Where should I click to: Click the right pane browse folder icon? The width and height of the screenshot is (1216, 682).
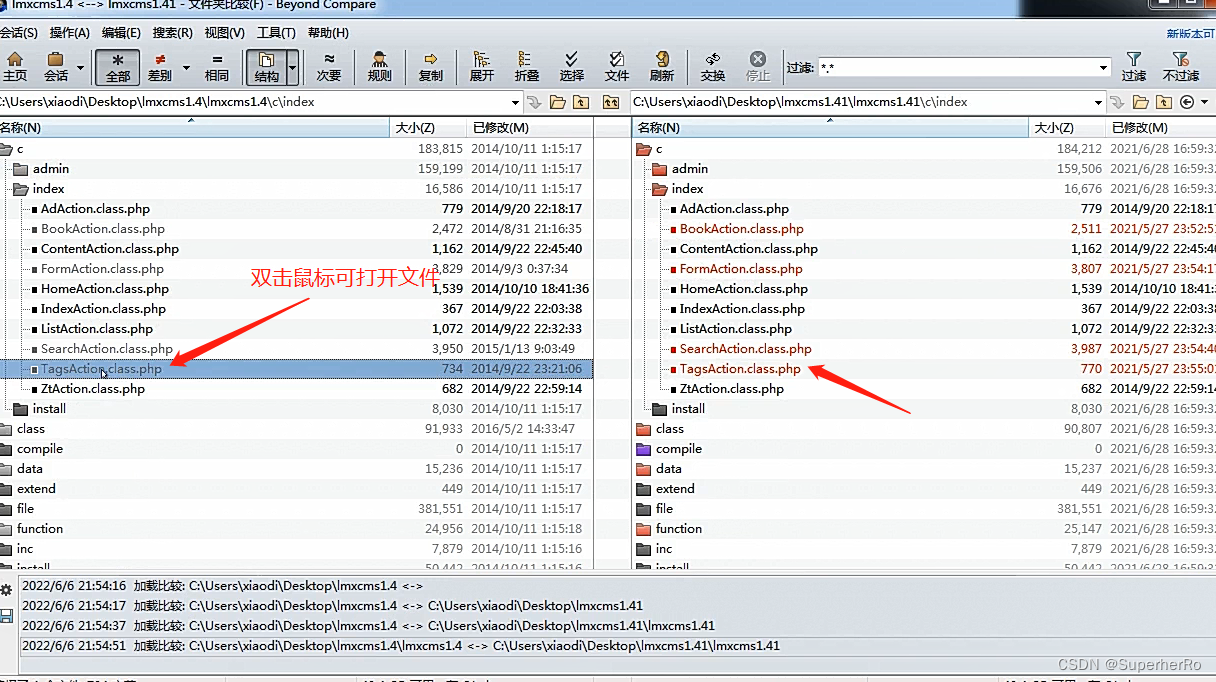tap(1140, 102)
